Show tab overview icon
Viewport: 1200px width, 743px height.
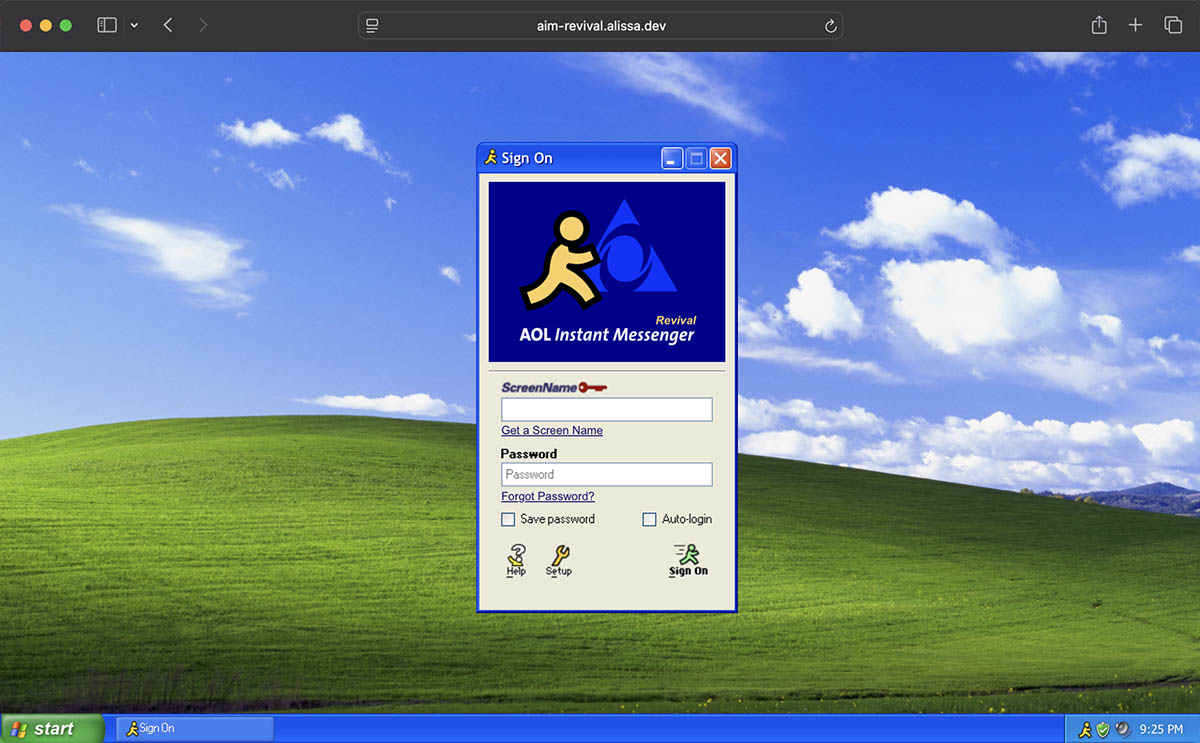click(1173, 25)
